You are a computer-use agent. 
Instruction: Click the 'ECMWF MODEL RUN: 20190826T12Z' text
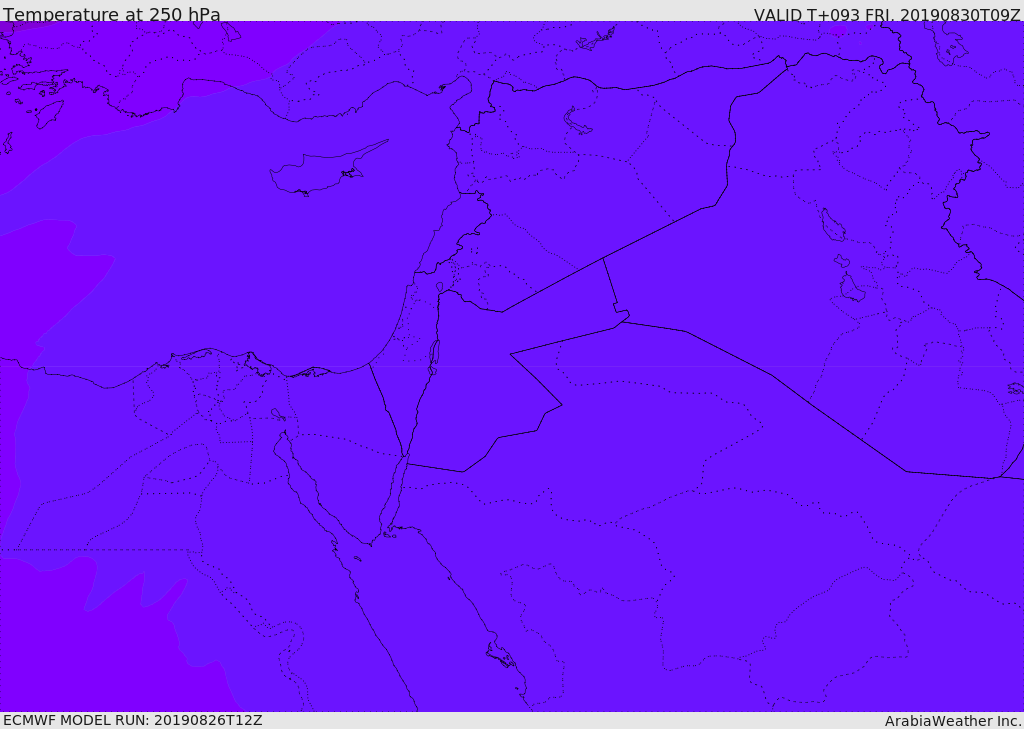pyautogui.click(x=133, y=720)
